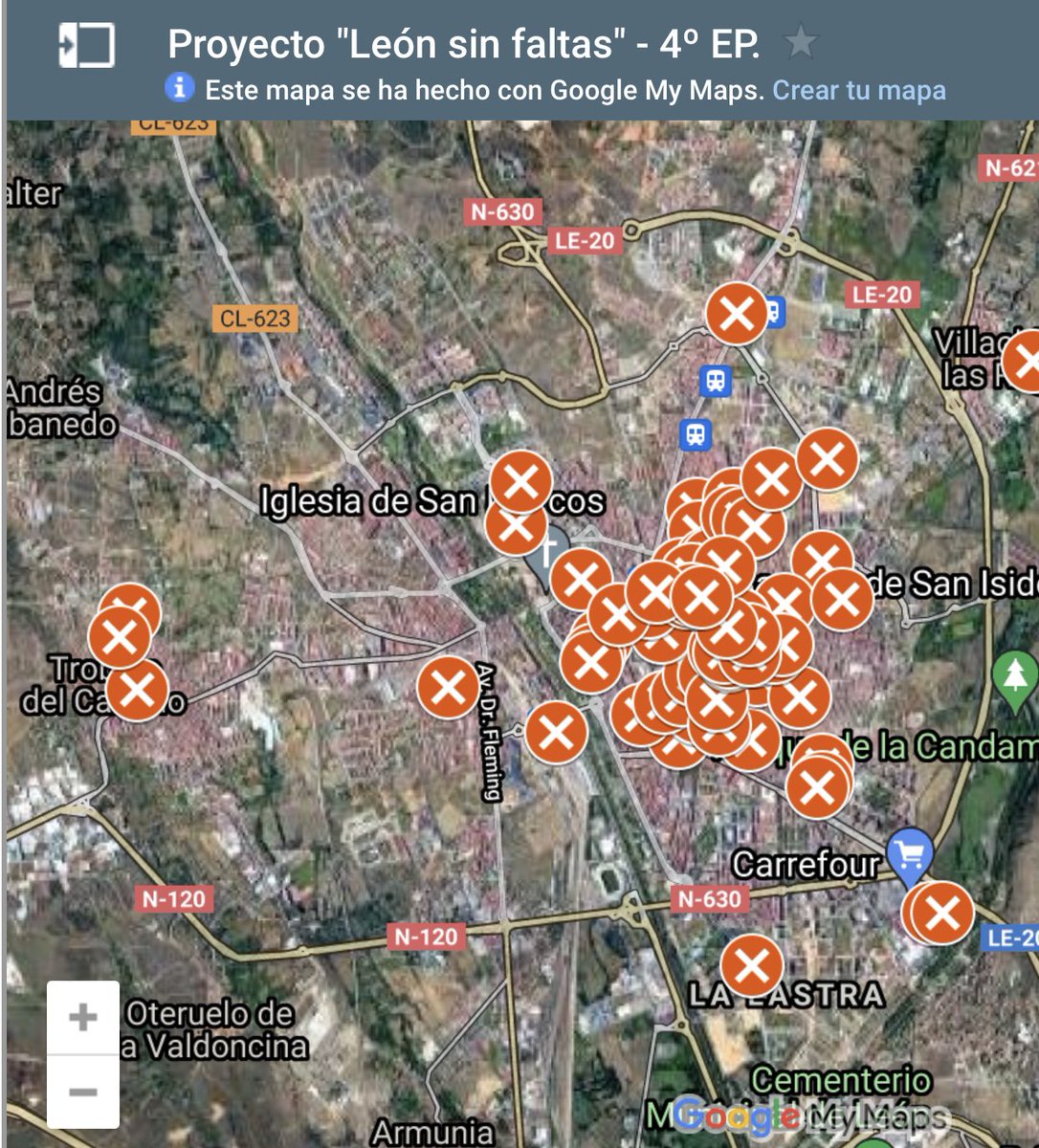
Task: Click the lowest blue train station icon
Action: pos(696,435)
